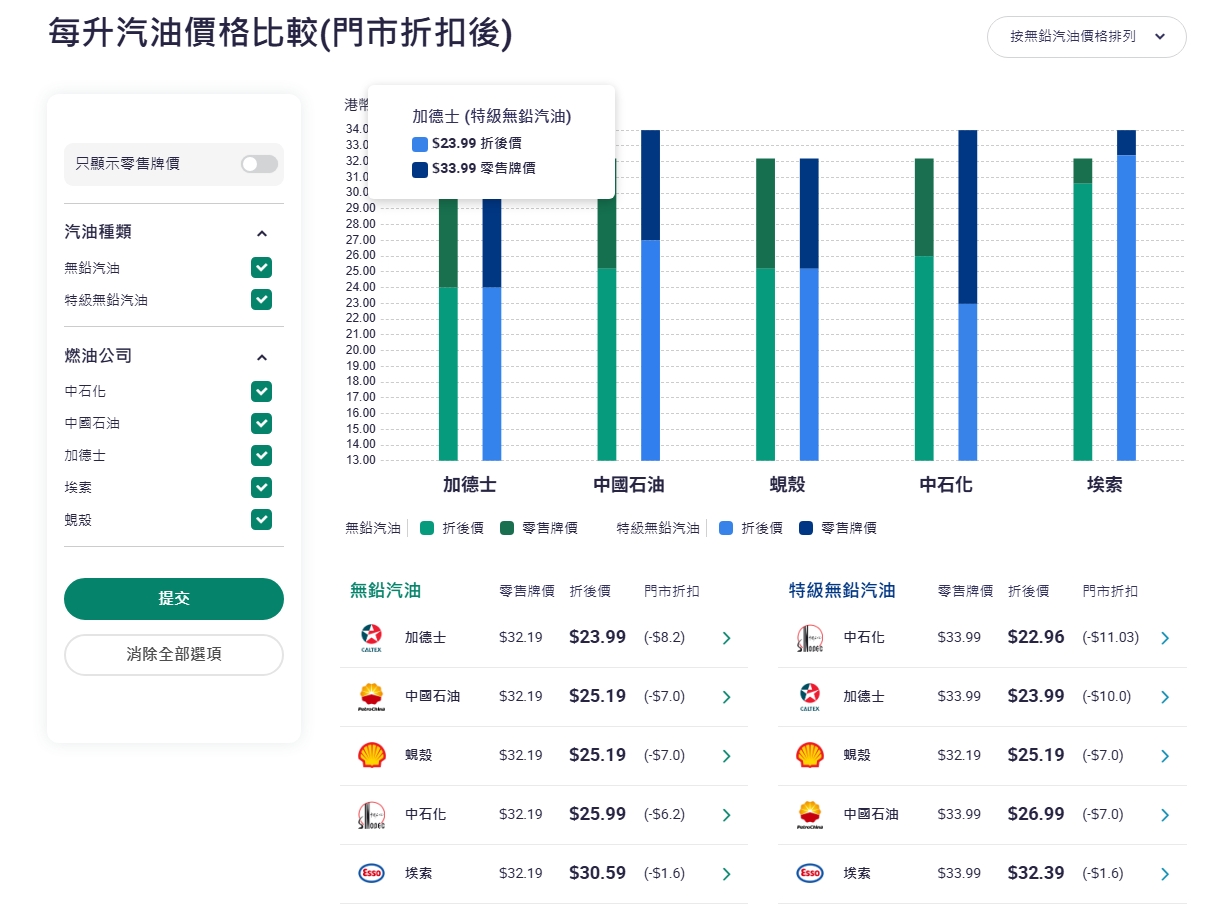Uncheck the 蜆殼 company checkbox
Screen dimensions: 1225x916
click(x=262, y=519)
